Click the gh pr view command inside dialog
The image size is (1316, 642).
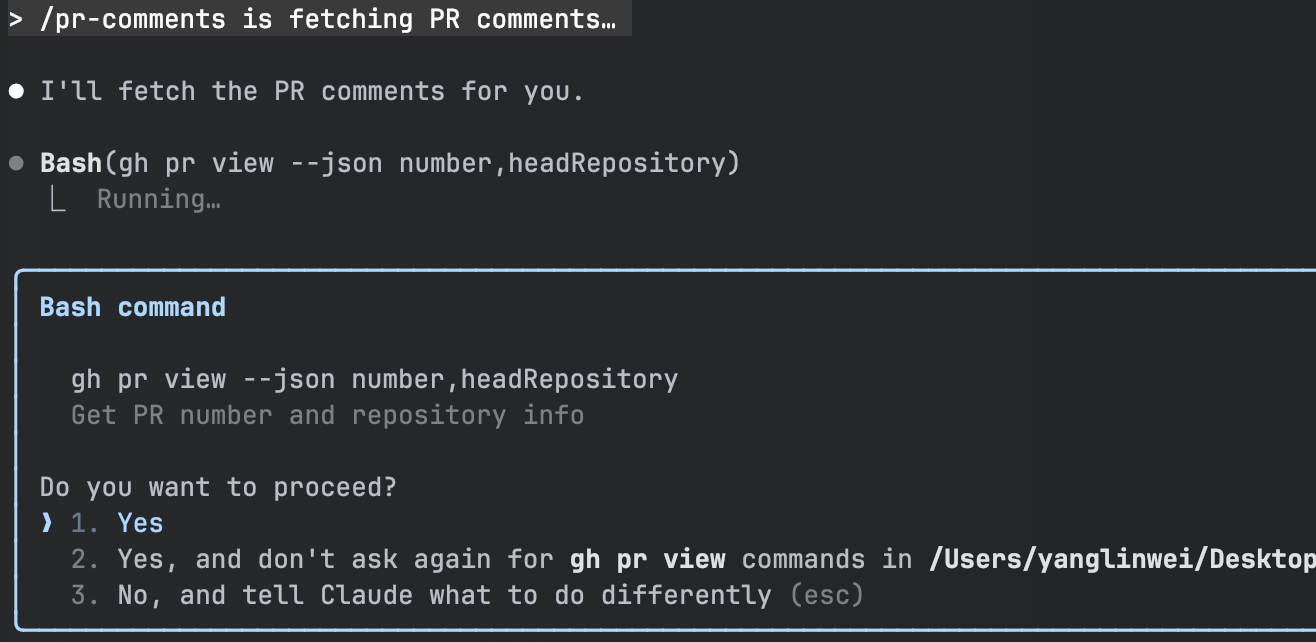point(375,380)
